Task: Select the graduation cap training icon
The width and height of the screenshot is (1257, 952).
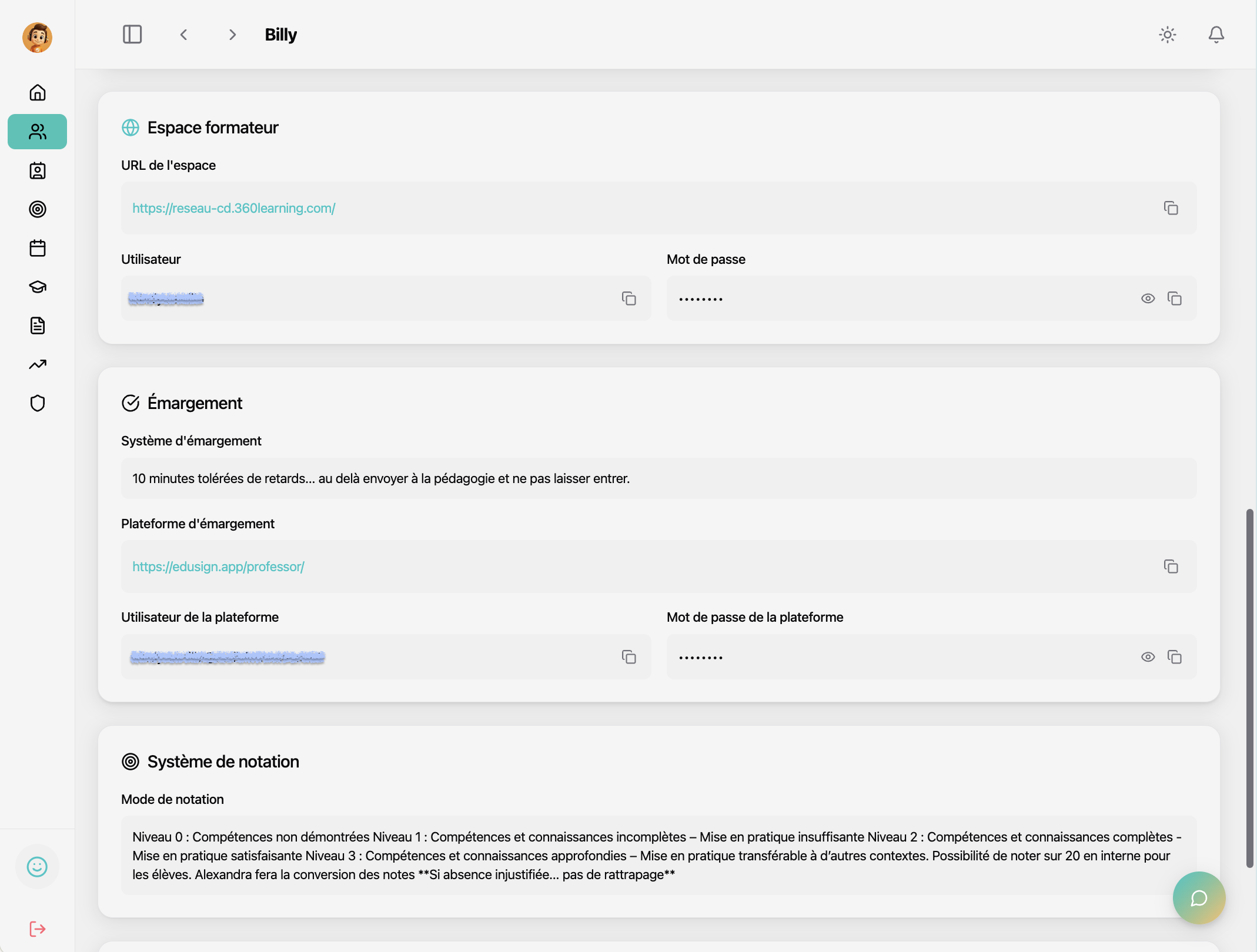Action: tap(37, 287)
